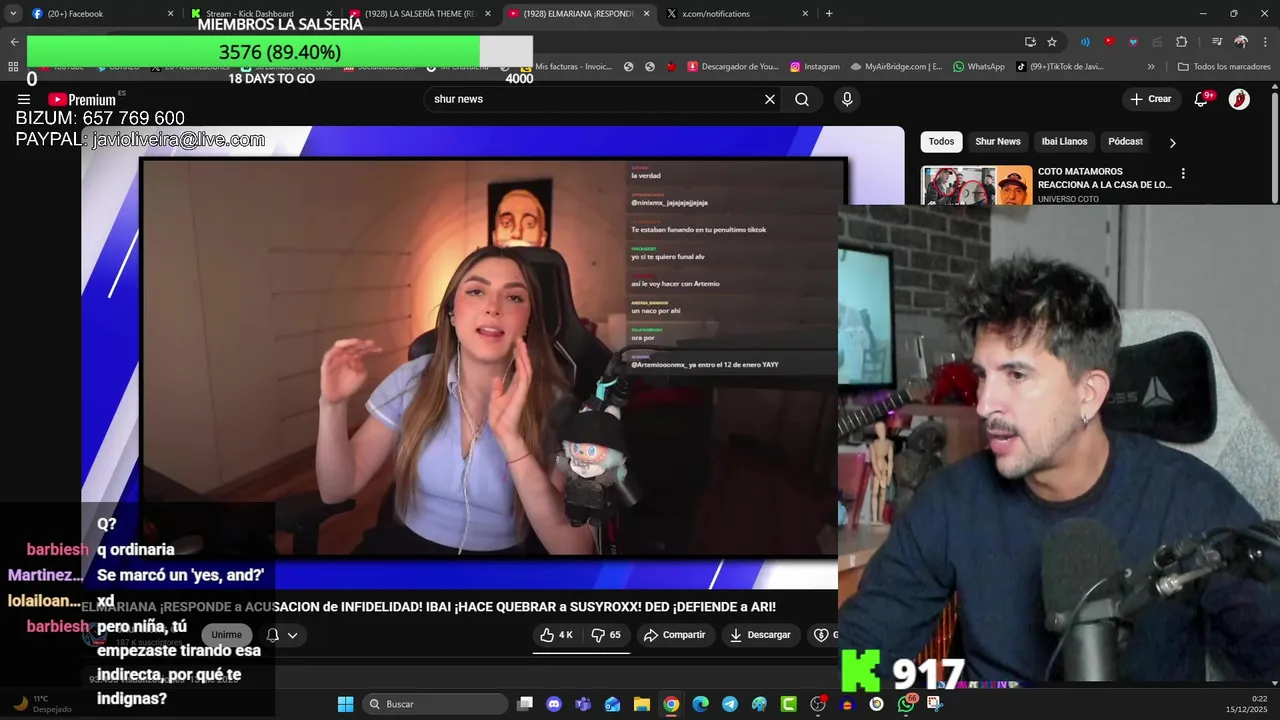Image resolution: width=1280 pixels, height=720 pixels.
Task: Open File Explorer from the taskbar
Action: [642, 704]
